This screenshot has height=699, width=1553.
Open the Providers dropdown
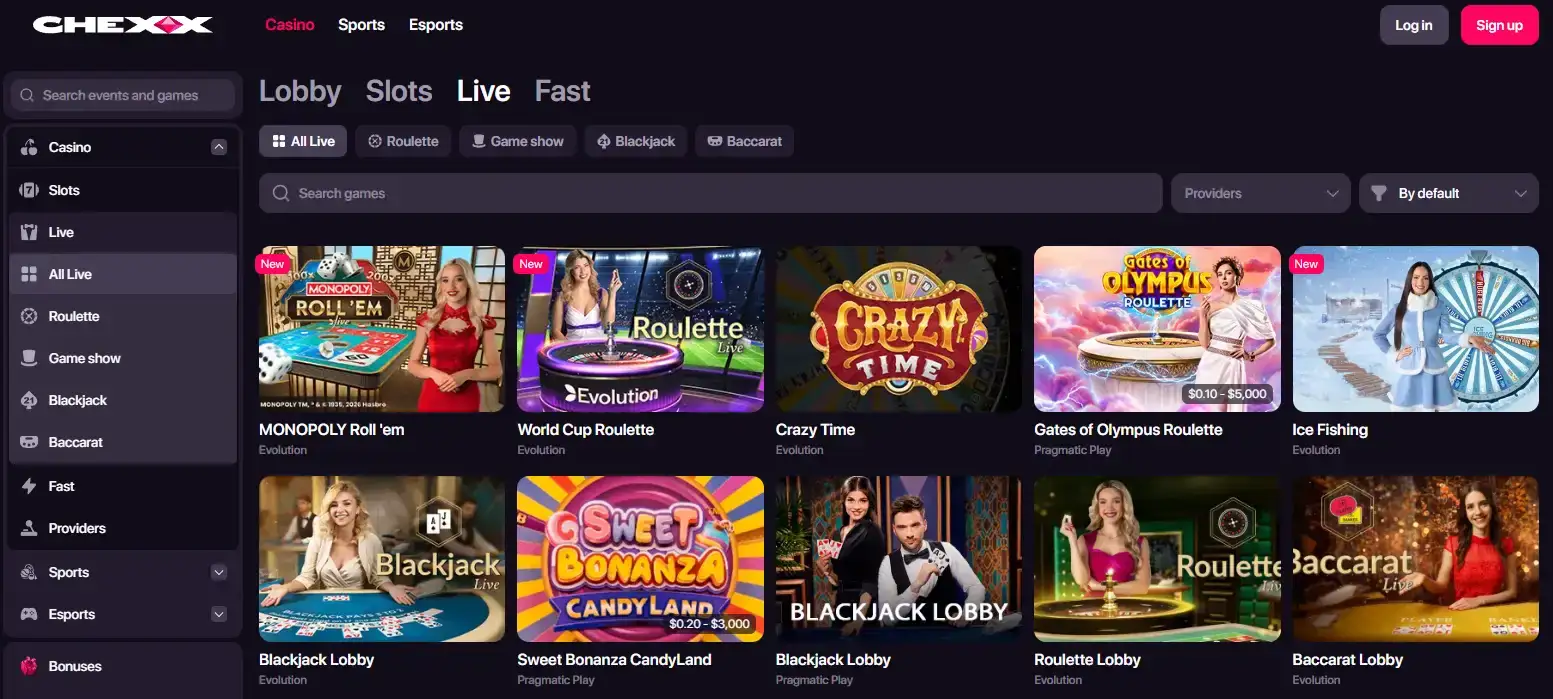tap(1260, 193)
